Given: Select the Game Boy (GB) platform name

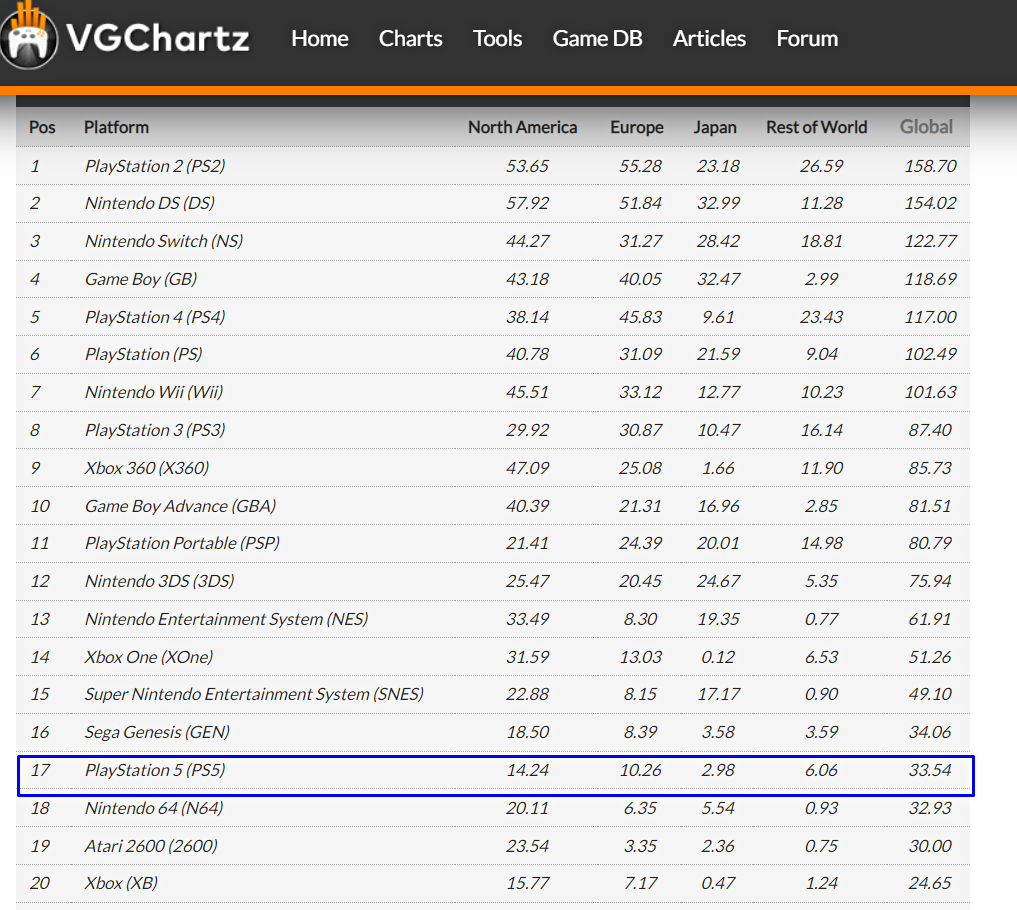Looking at the screenshot, I should (141, 279).
